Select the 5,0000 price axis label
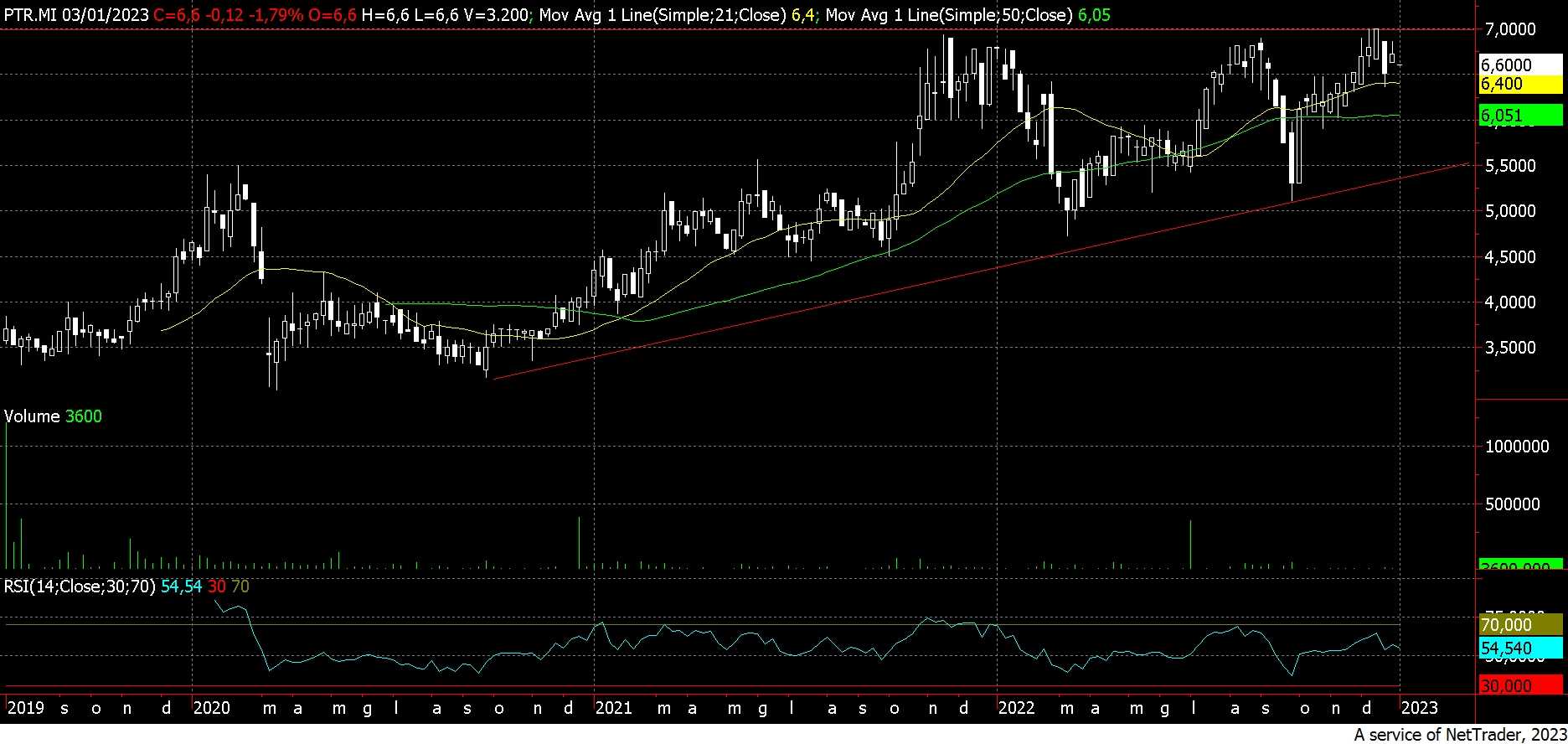The height and width of the screenshot is (744, 1568). click(x=1510, y=211)
